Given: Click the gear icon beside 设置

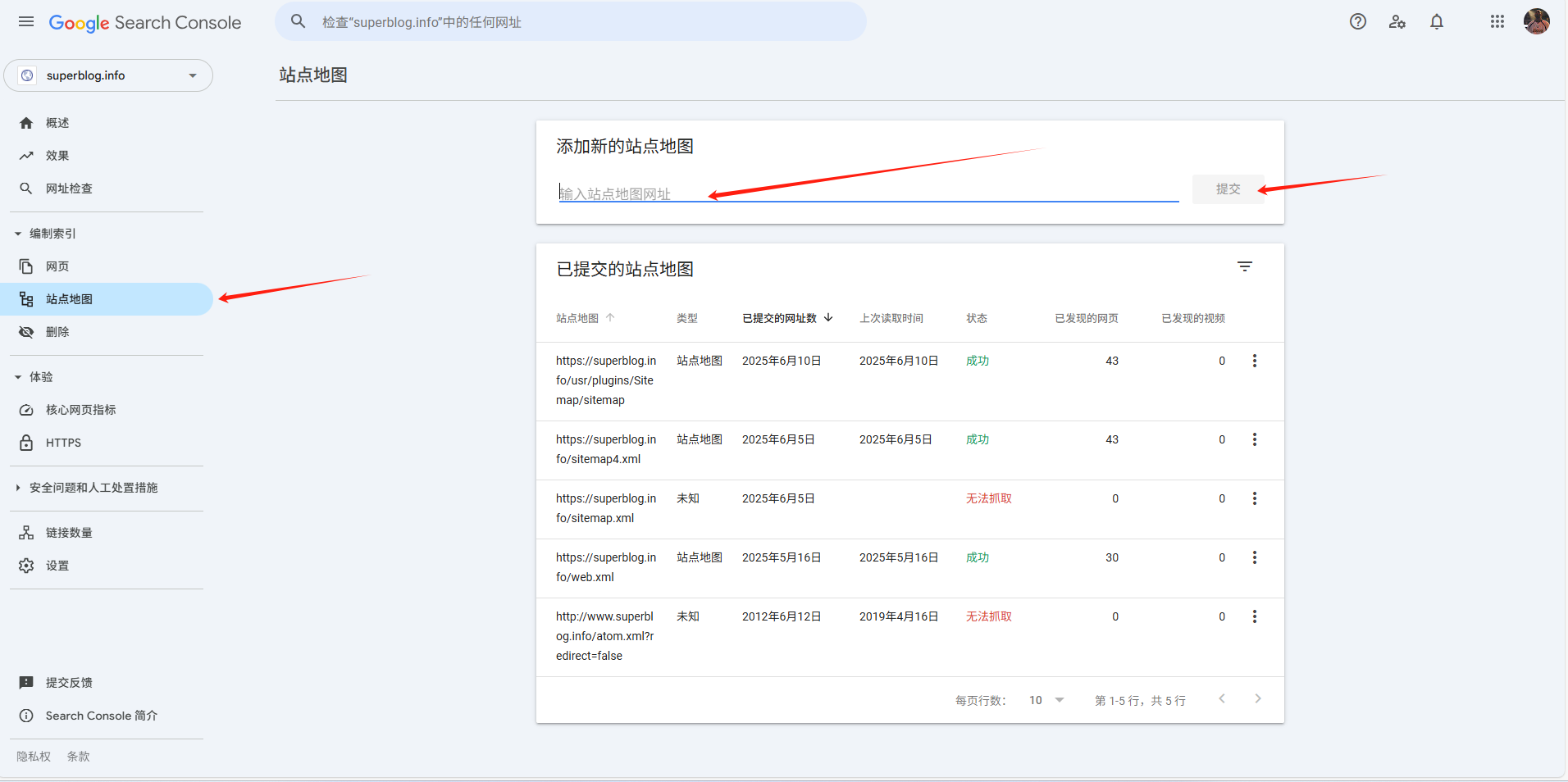Looking at the screenshot, I should point(26,566).
